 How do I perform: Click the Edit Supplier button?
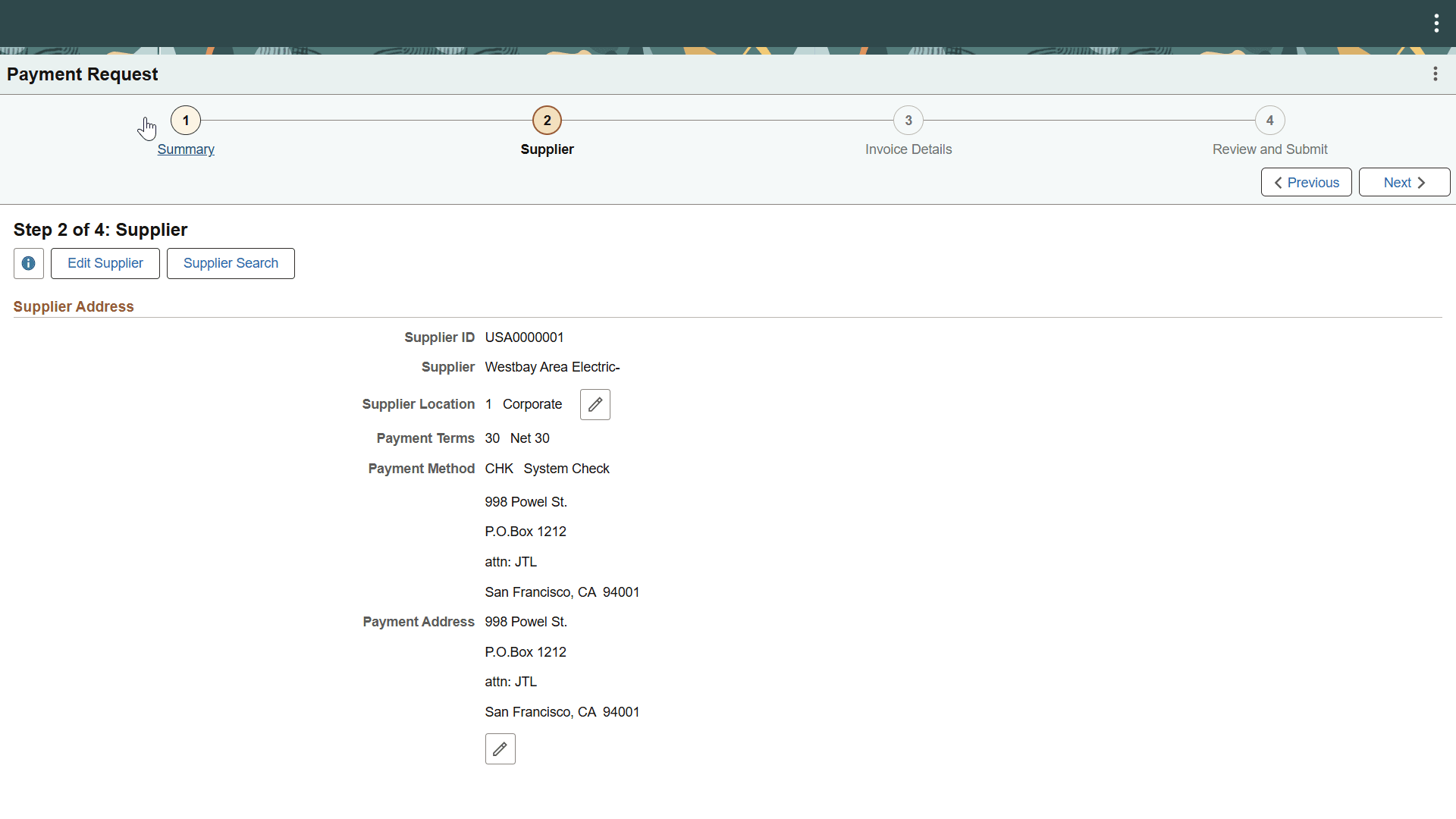pos(105,263)
